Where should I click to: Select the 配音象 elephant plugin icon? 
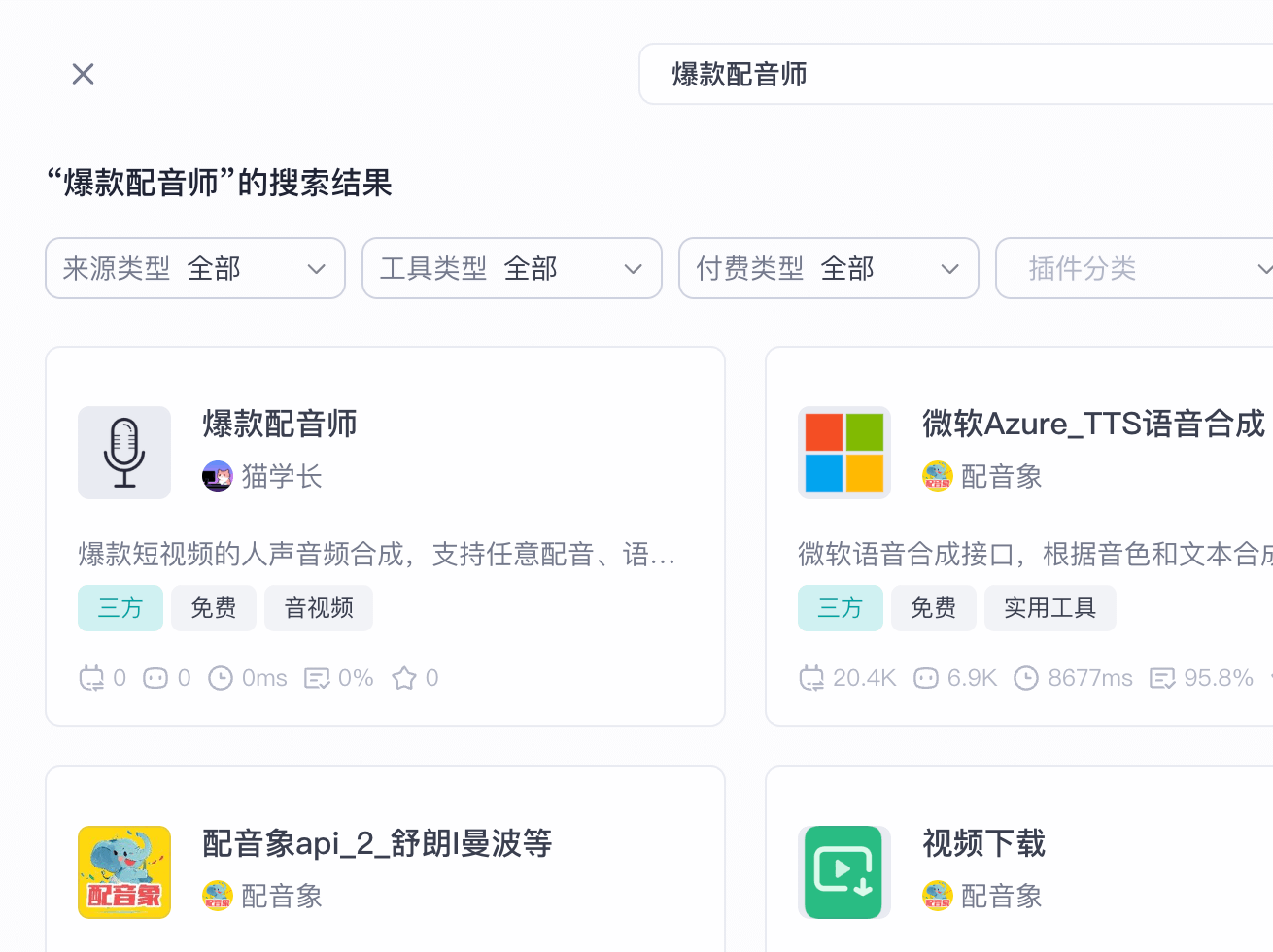(124, 871)
